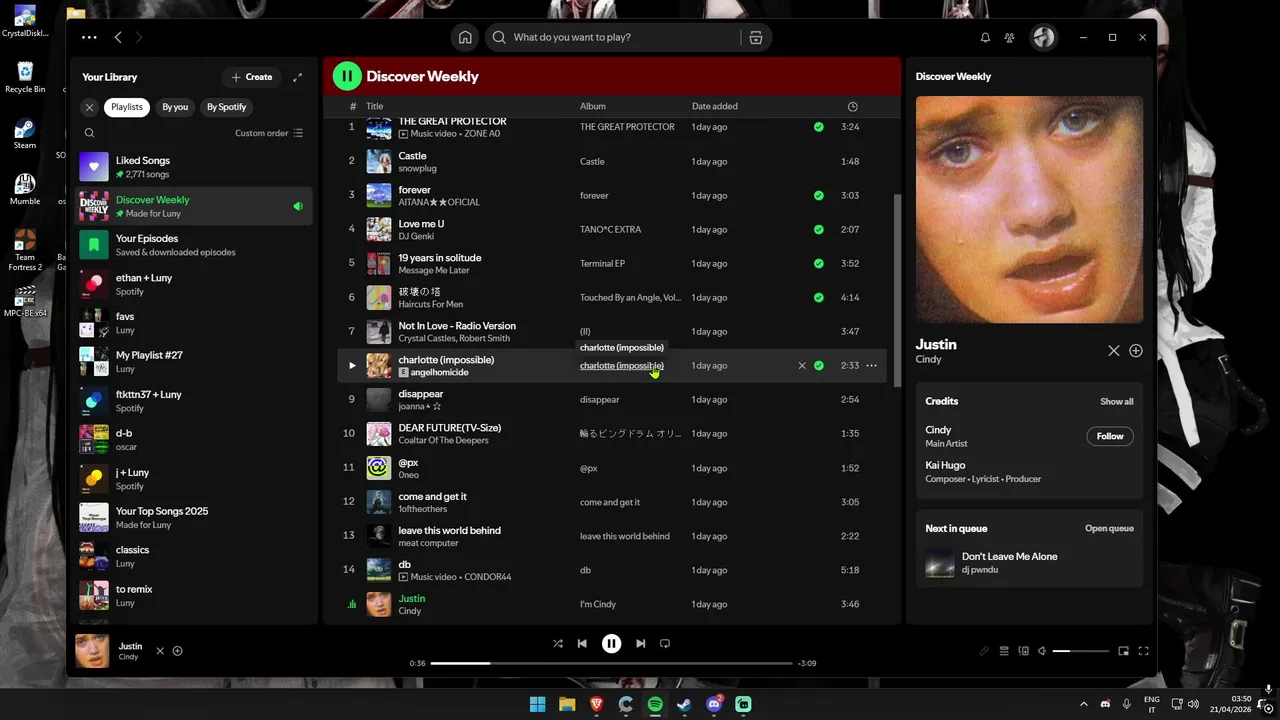Clear the library filters with X
Image resolution: width=1280 pixels, height=720 pixels.
[89, 107]
